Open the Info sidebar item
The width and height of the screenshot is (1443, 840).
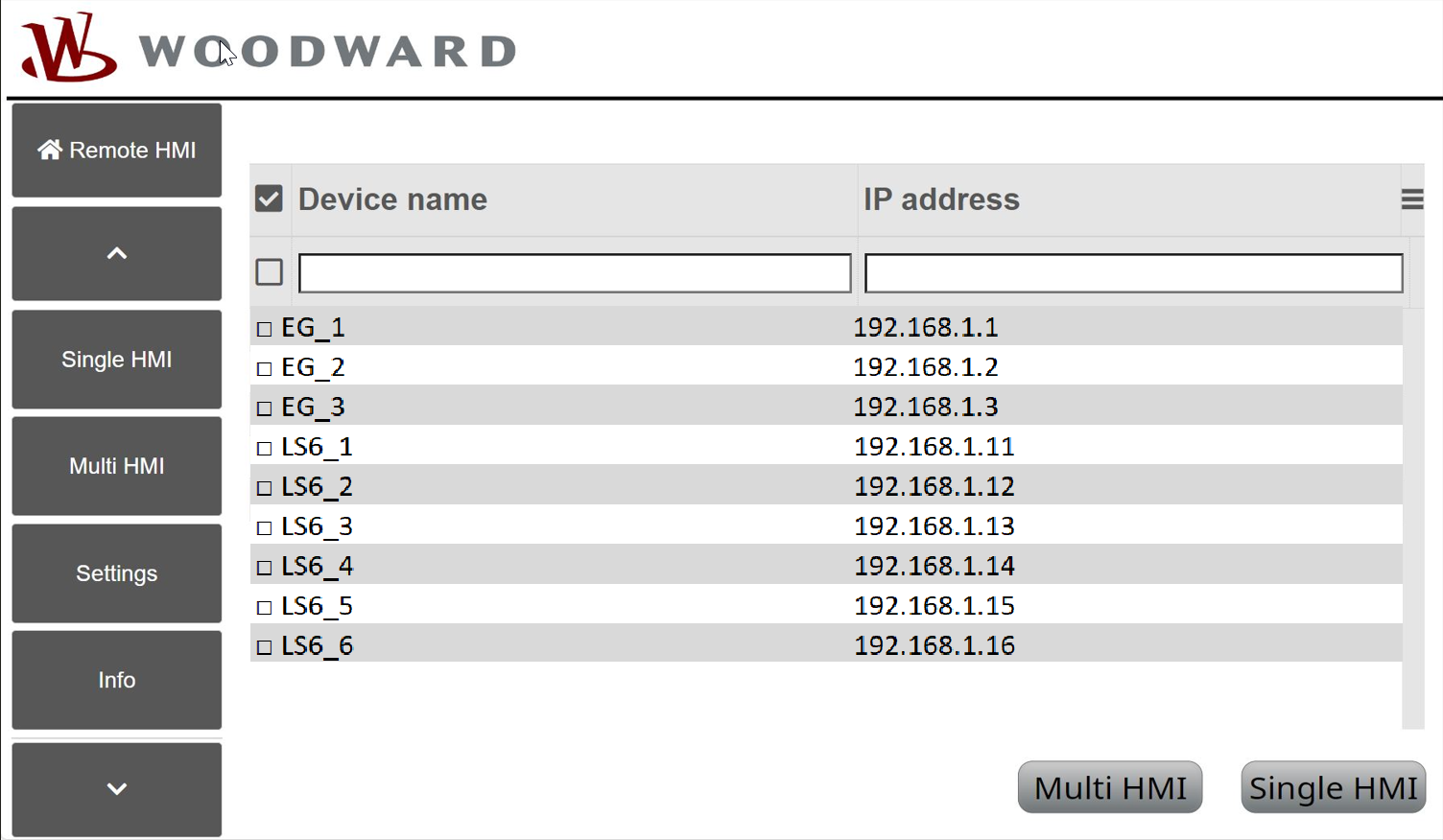tap(117, 680)
